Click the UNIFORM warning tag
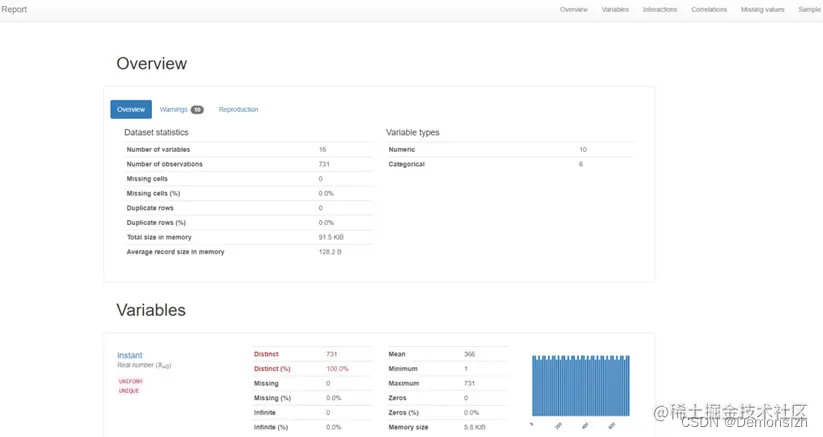The image size is (823, 437). (130, 381)
